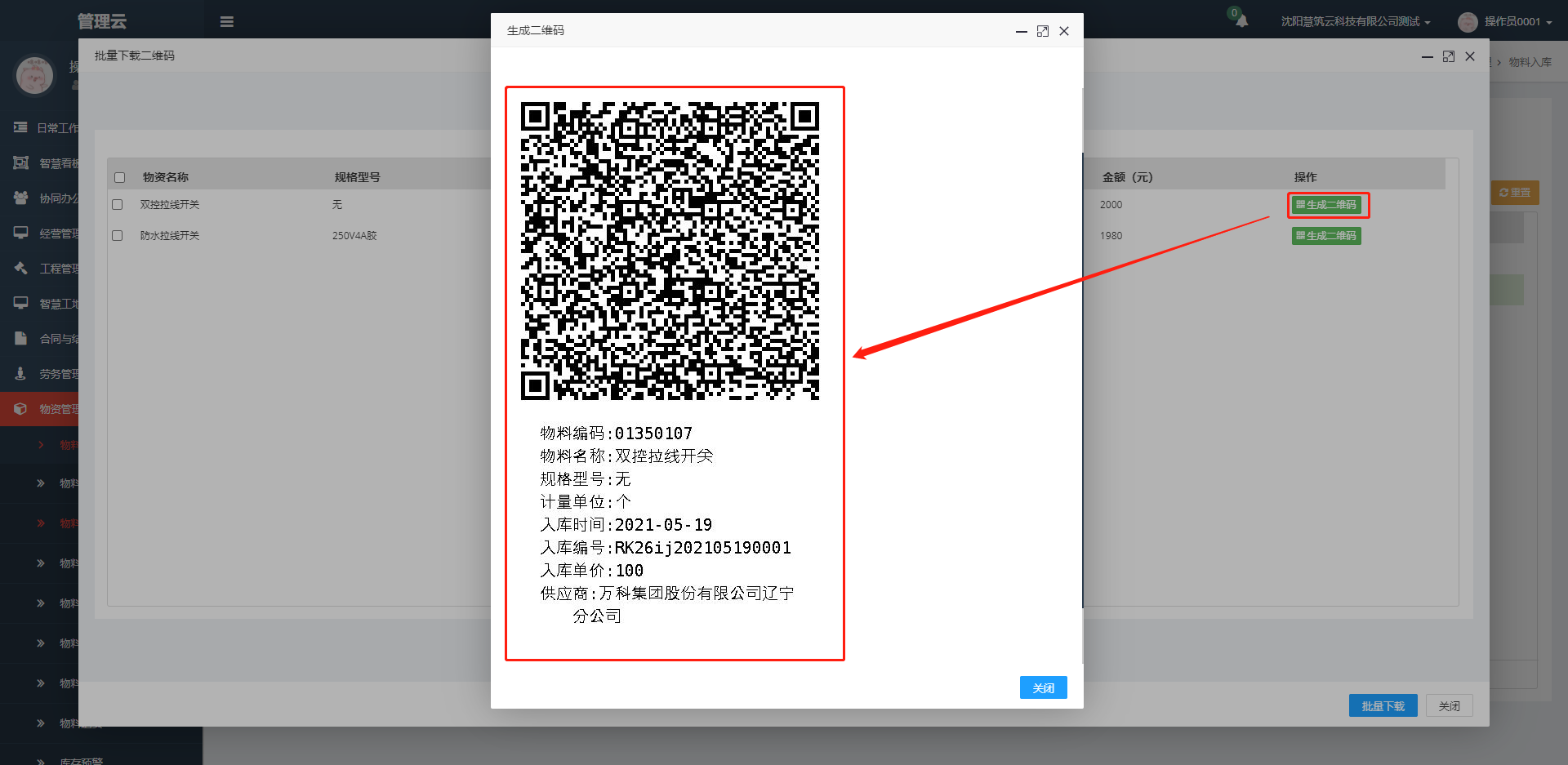Click 物料编码:01350107 text in dialog

pyautogui.click(x=617, y=434)
